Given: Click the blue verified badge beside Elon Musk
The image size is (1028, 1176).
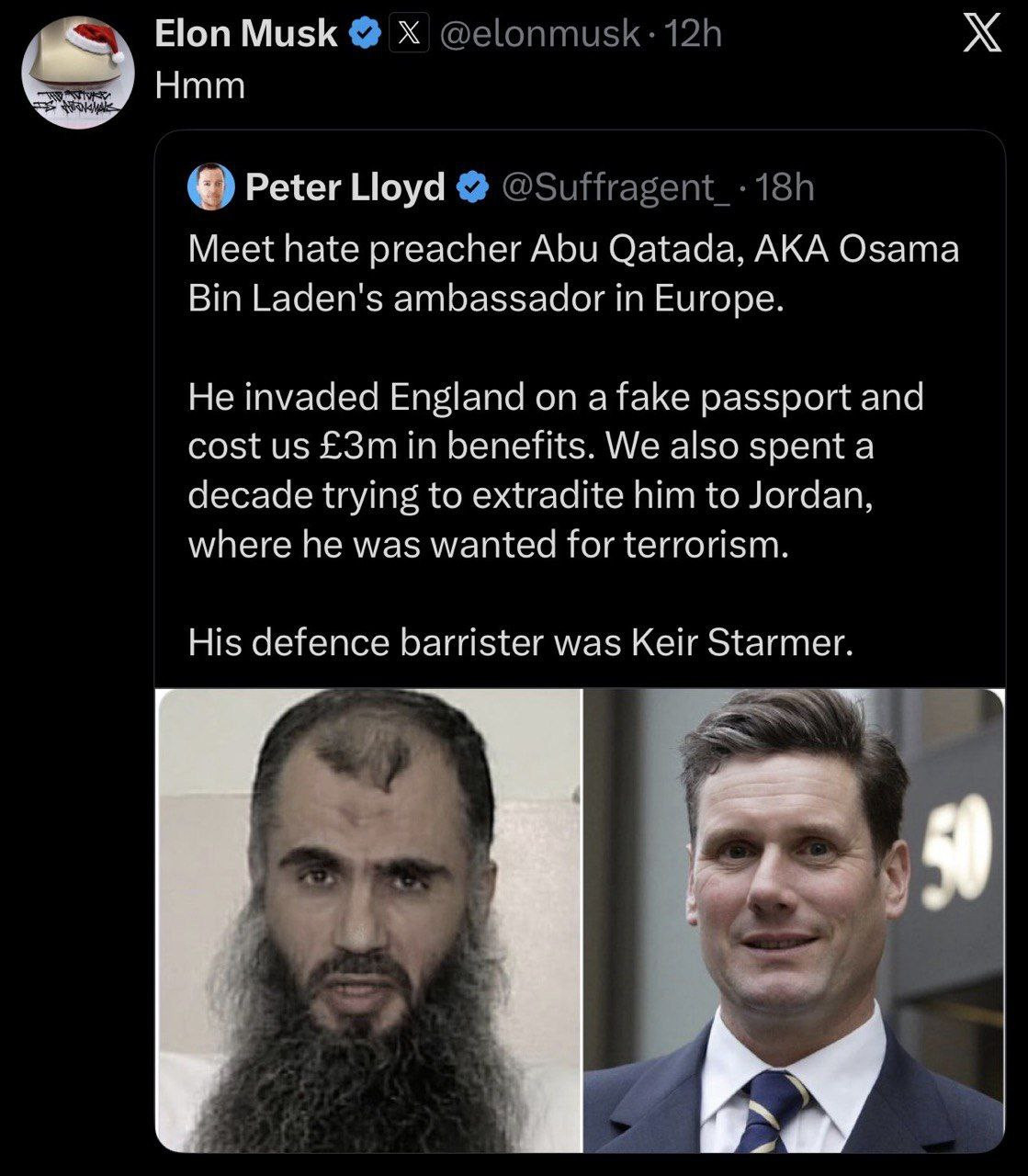Looking at the screenshot, I should coord(367,34).
